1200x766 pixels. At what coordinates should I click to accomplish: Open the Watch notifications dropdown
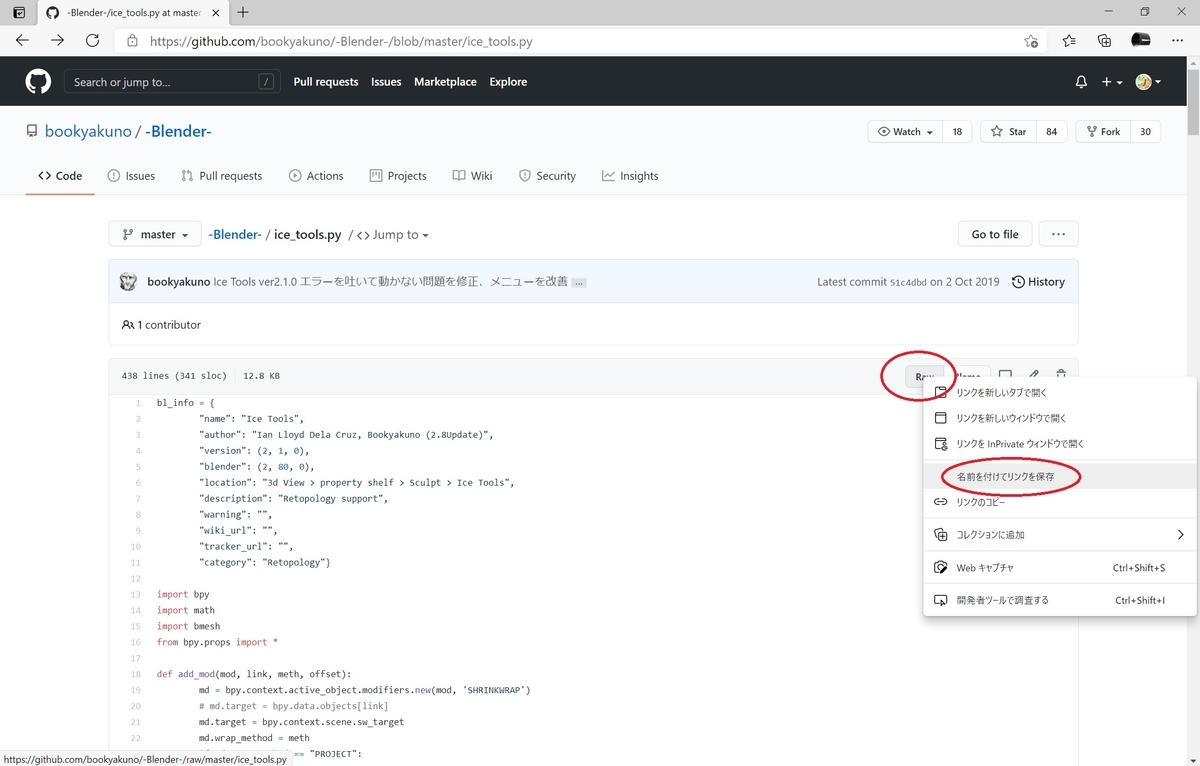(x=905, y=132)
